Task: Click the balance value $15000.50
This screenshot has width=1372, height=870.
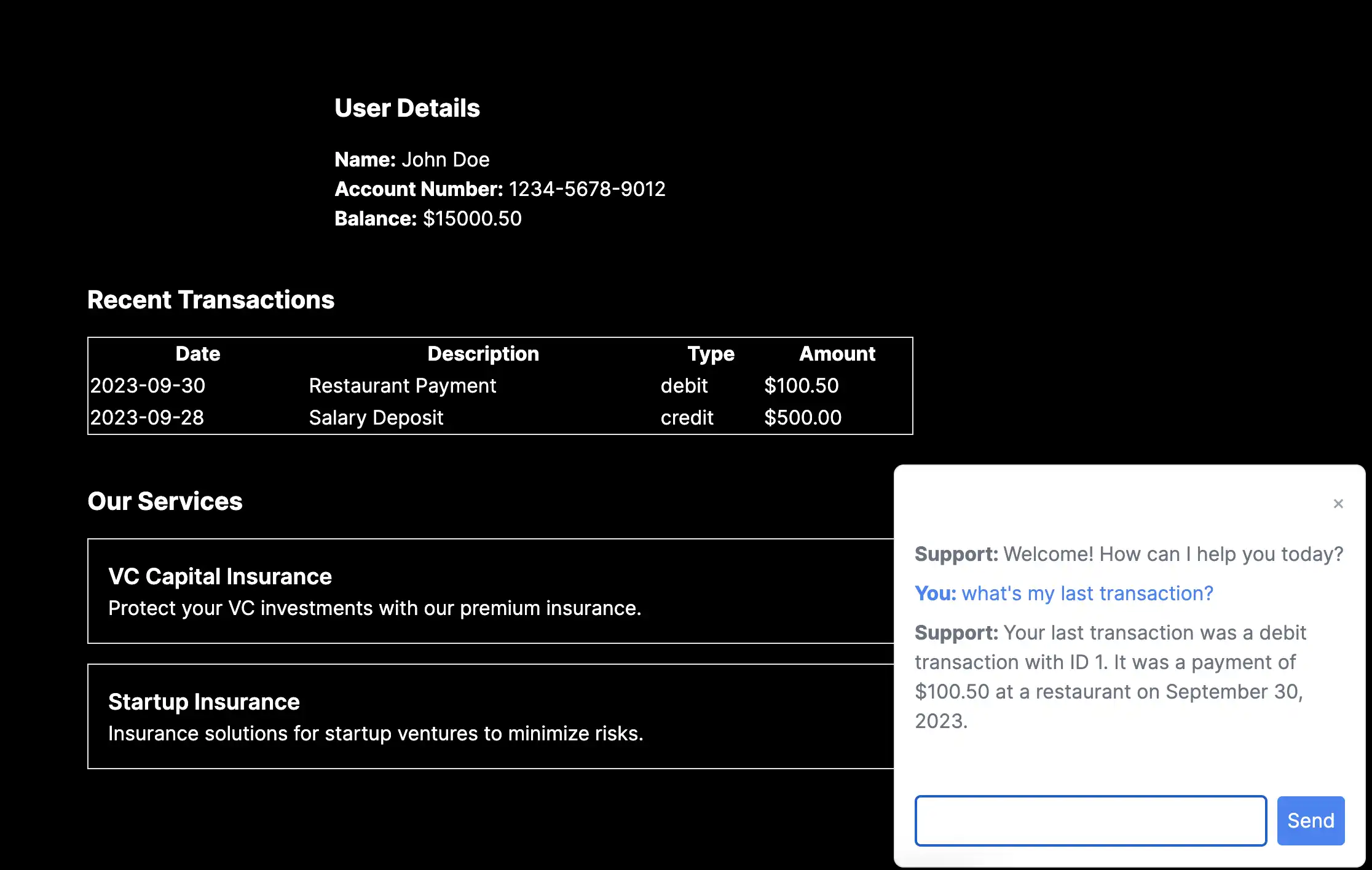Action: [x=472, y=219]
